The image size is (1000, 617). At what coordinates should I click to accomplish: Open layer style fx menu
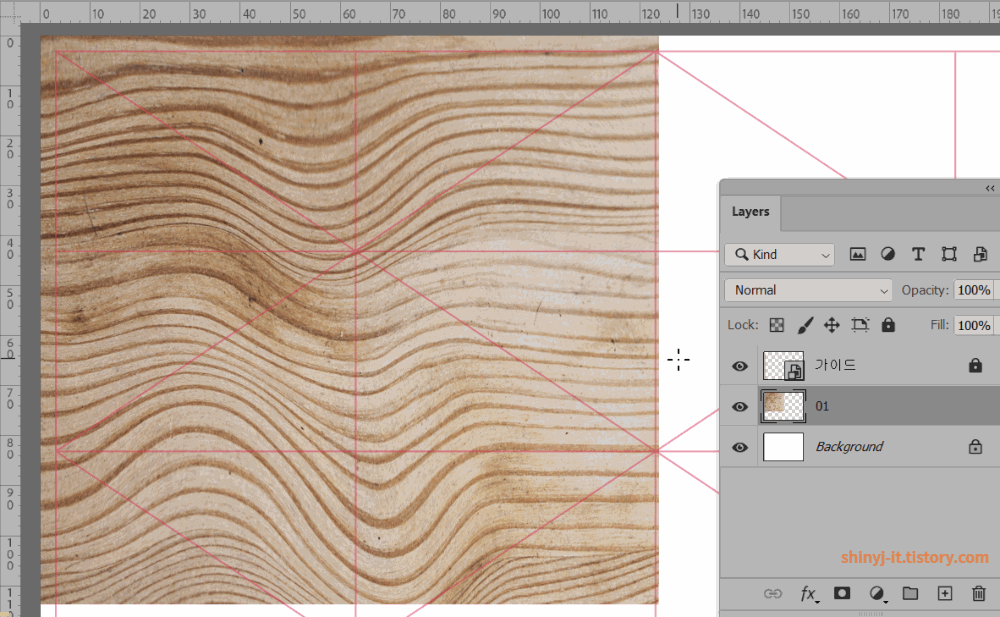click(x=809, y=594)
